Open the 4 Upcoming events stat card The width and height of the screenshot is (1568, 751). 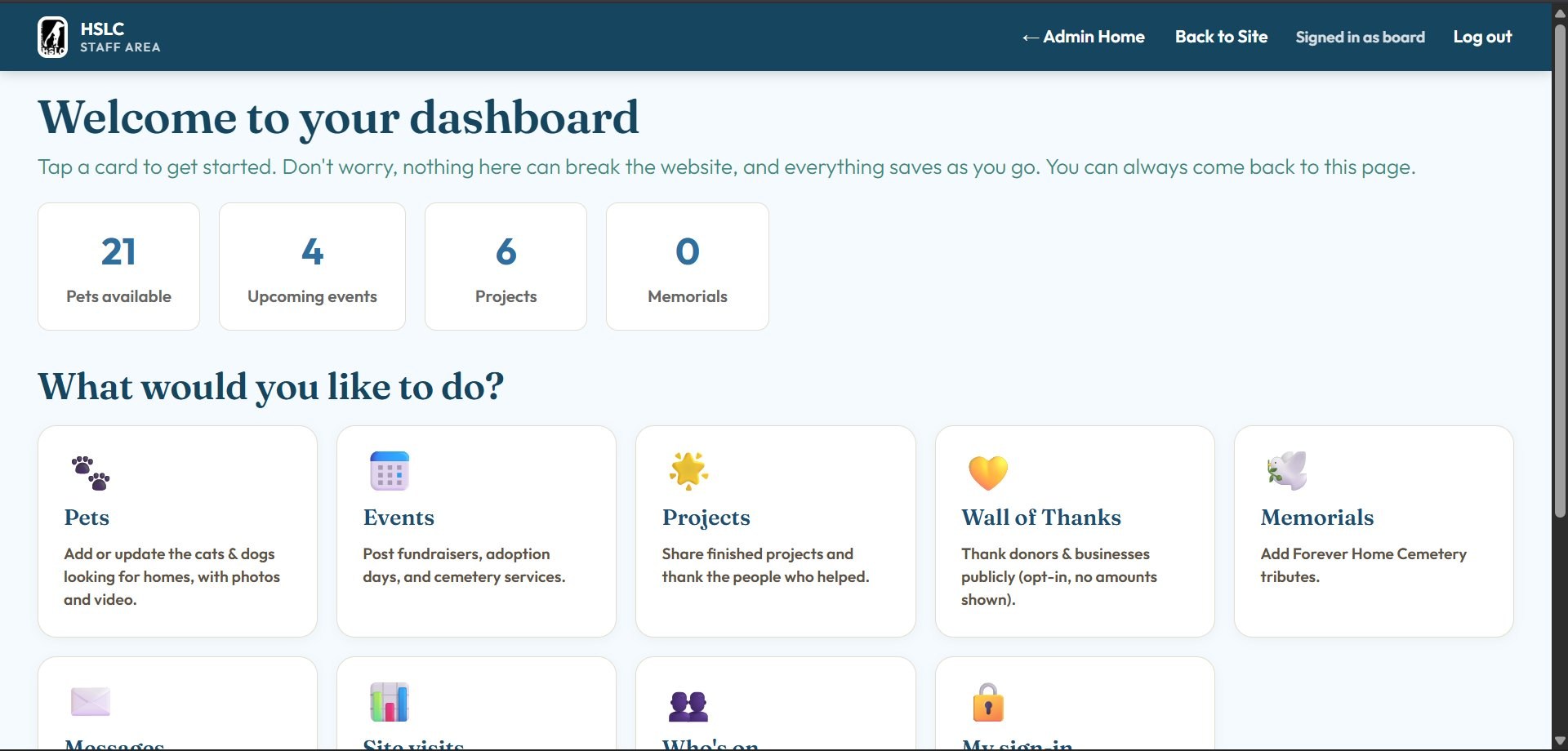[x=312, y=266]
